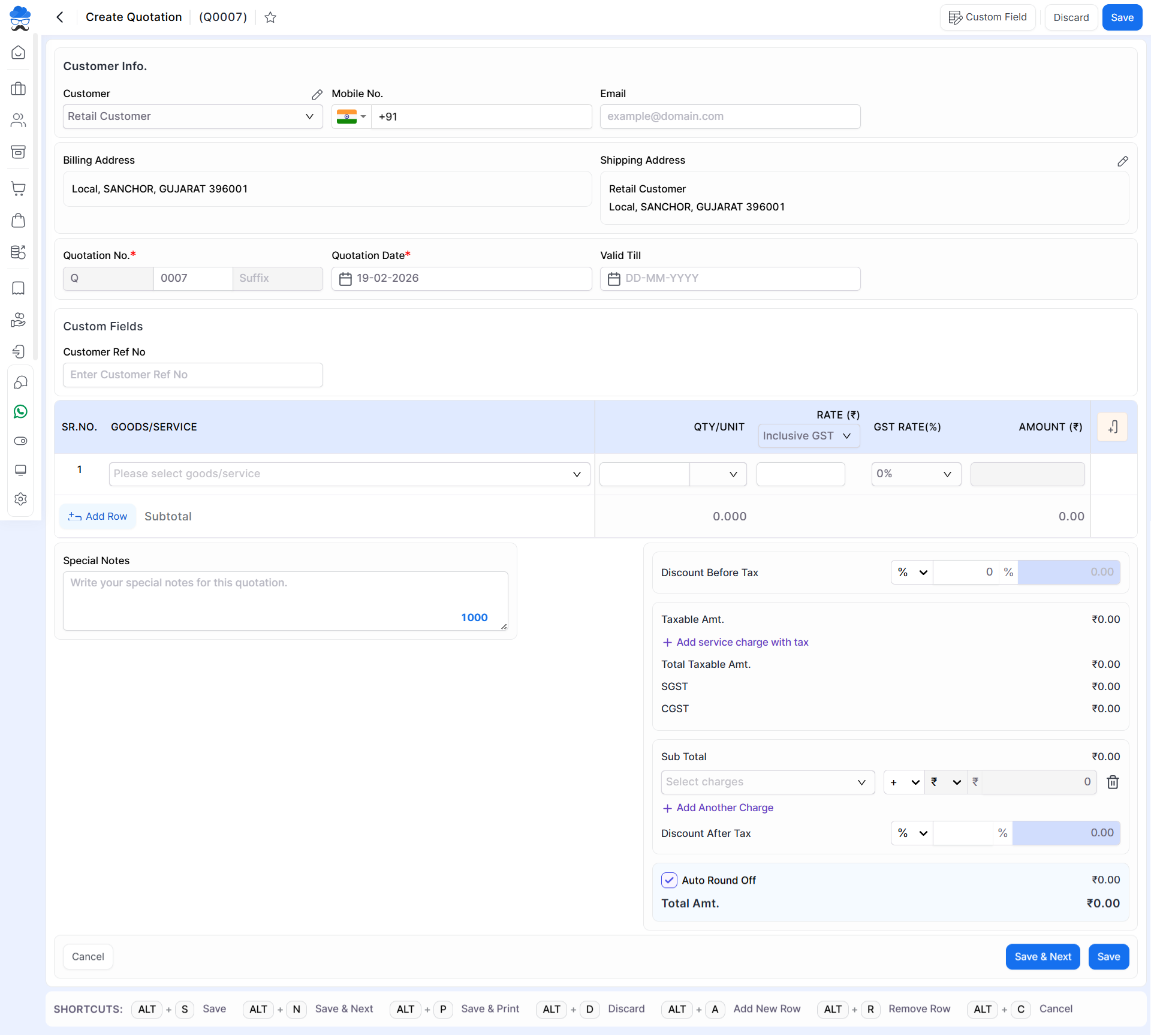Image resolution: width=1151 pixels, height=1036 pixels.
Task: Click the Customer Ref No field
Action: [x=192, y=375]
